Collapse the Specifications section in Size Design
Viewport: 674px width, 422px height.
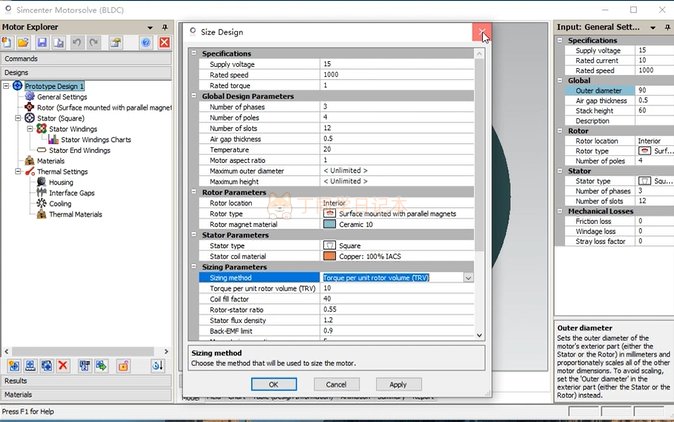194,53
